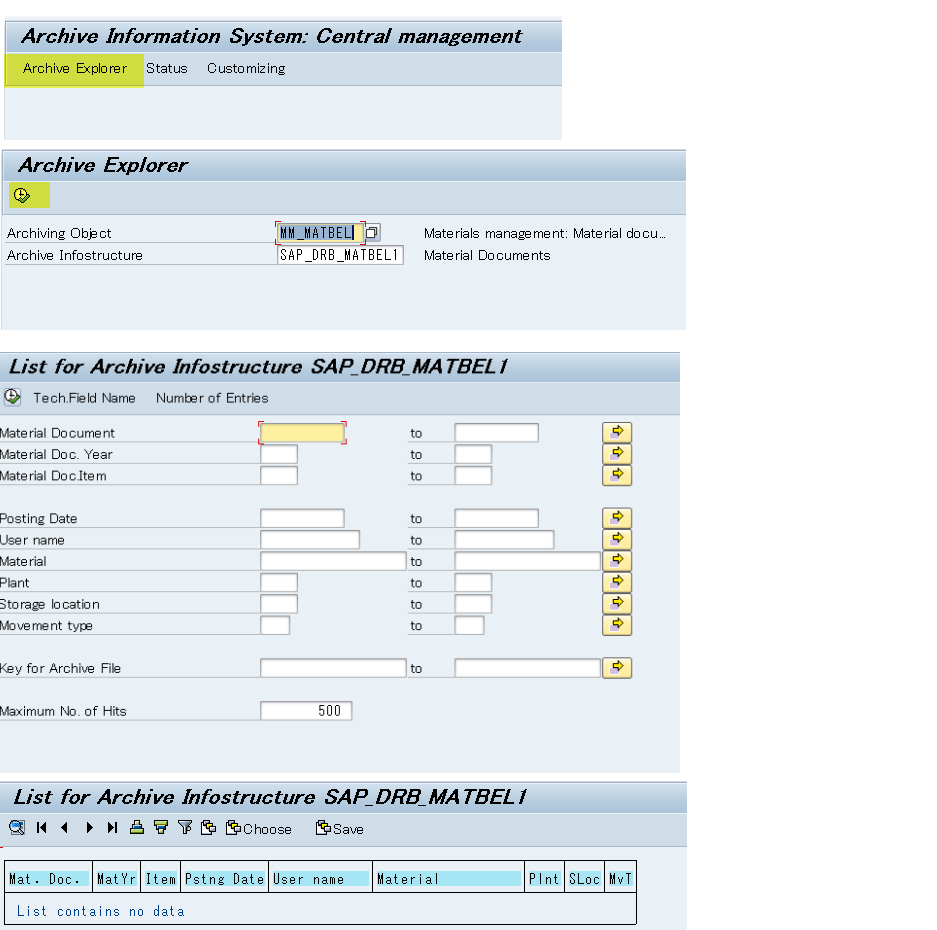Viewport: 937px width, 930px height.
Task: Click Save layout button
Action: tap(339, 828)
